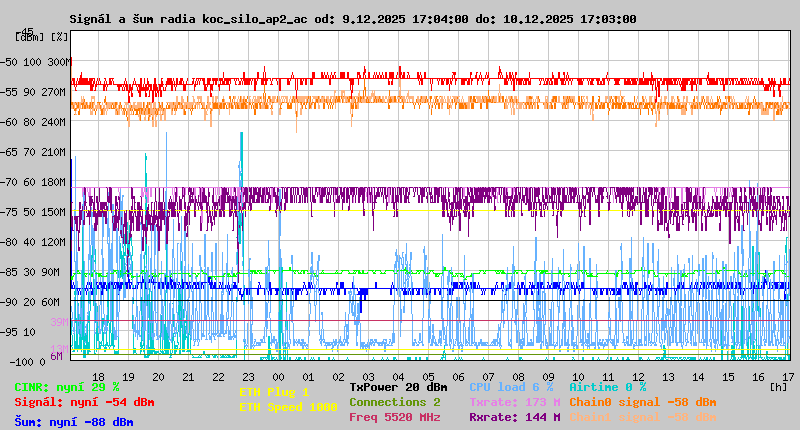Click the '-85' dBm y-axis label

[9, 272]
